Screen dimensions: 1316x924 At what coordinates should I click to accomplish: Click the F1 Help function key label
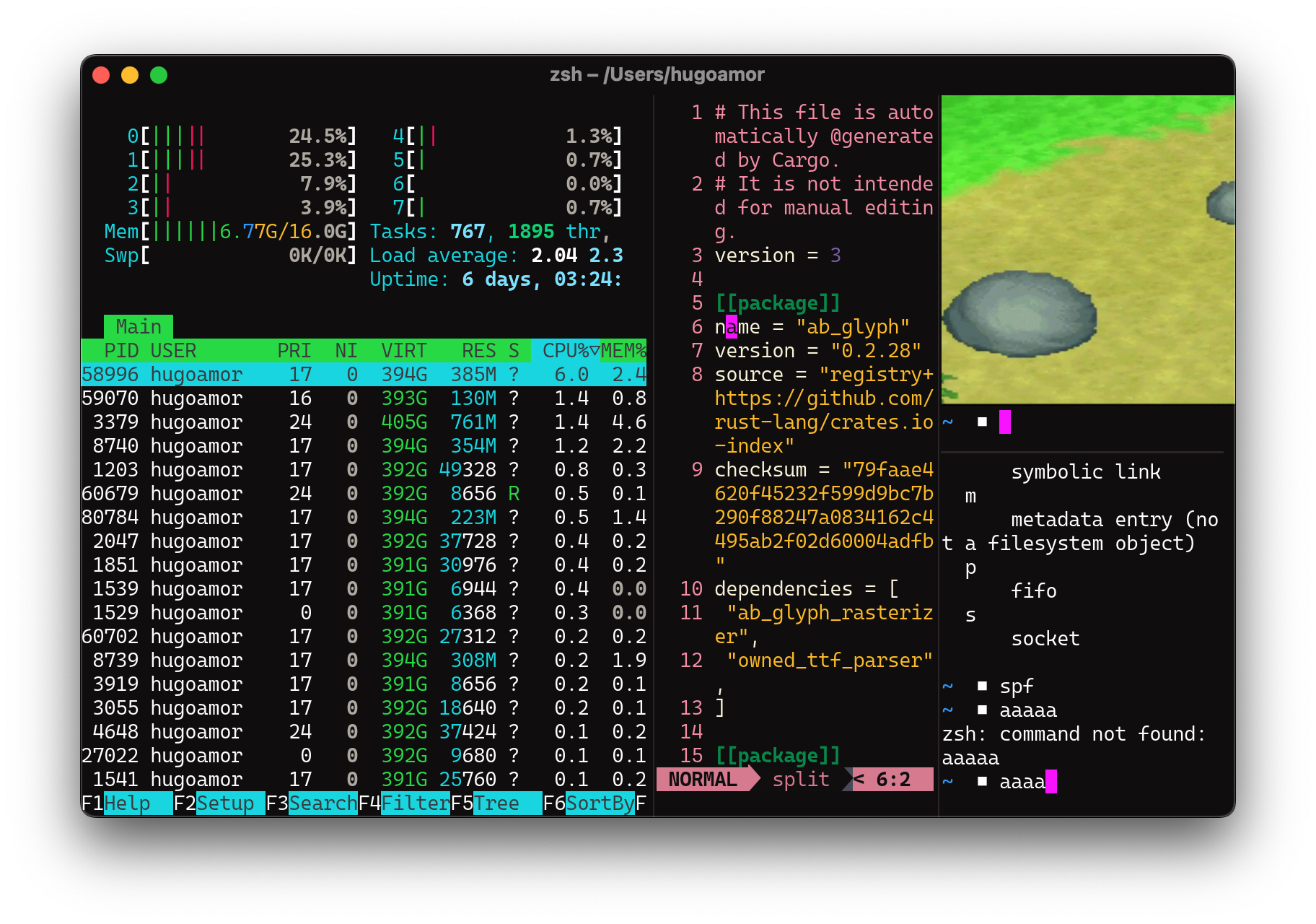pyautogui.click(x=127, y=803)
